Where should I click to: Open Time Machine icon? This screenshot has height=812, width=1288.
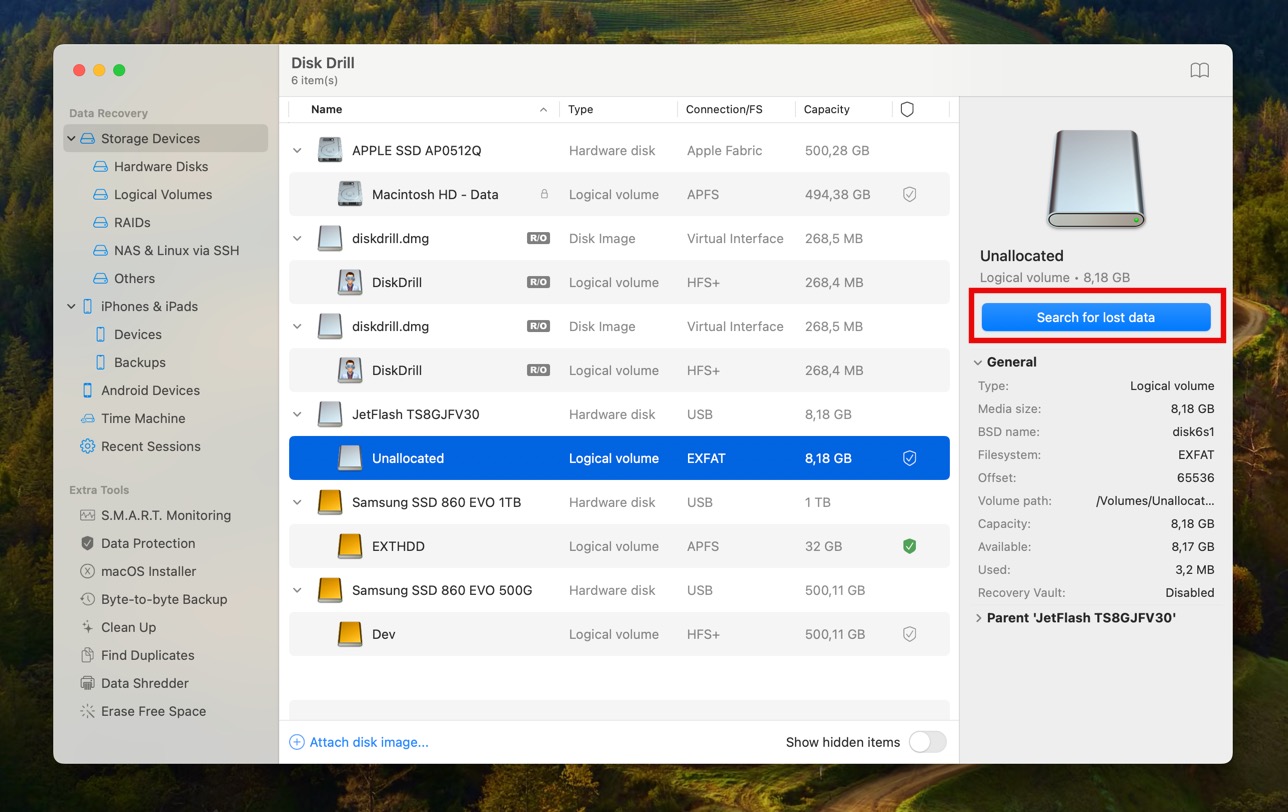tap(87, 418)
